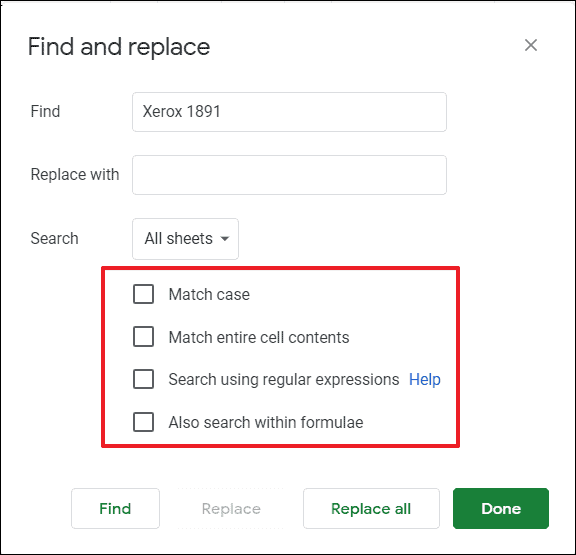
Task: Click the Match case label text
Action: 209,294
